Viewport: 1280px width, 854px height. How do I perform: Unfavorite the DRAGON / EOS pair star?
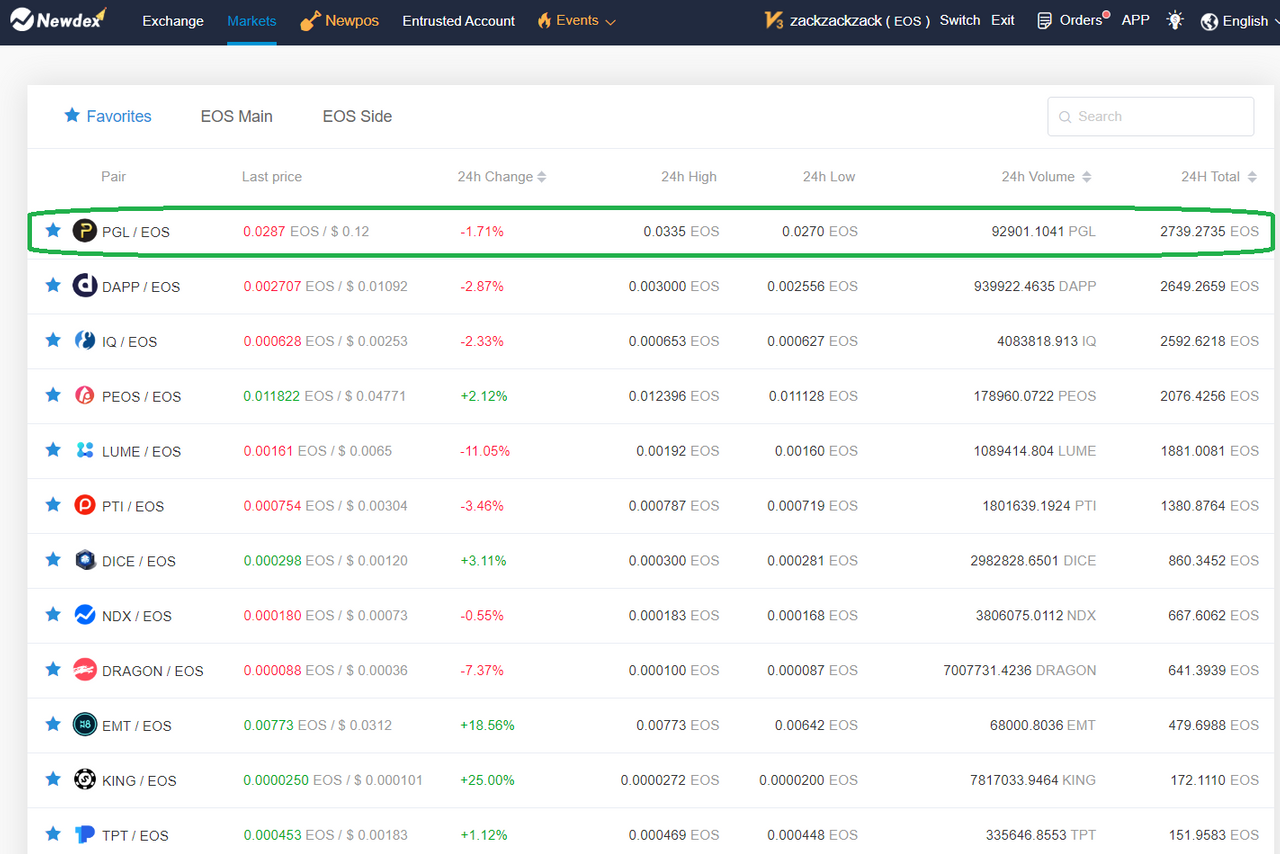tap(53, 669)
